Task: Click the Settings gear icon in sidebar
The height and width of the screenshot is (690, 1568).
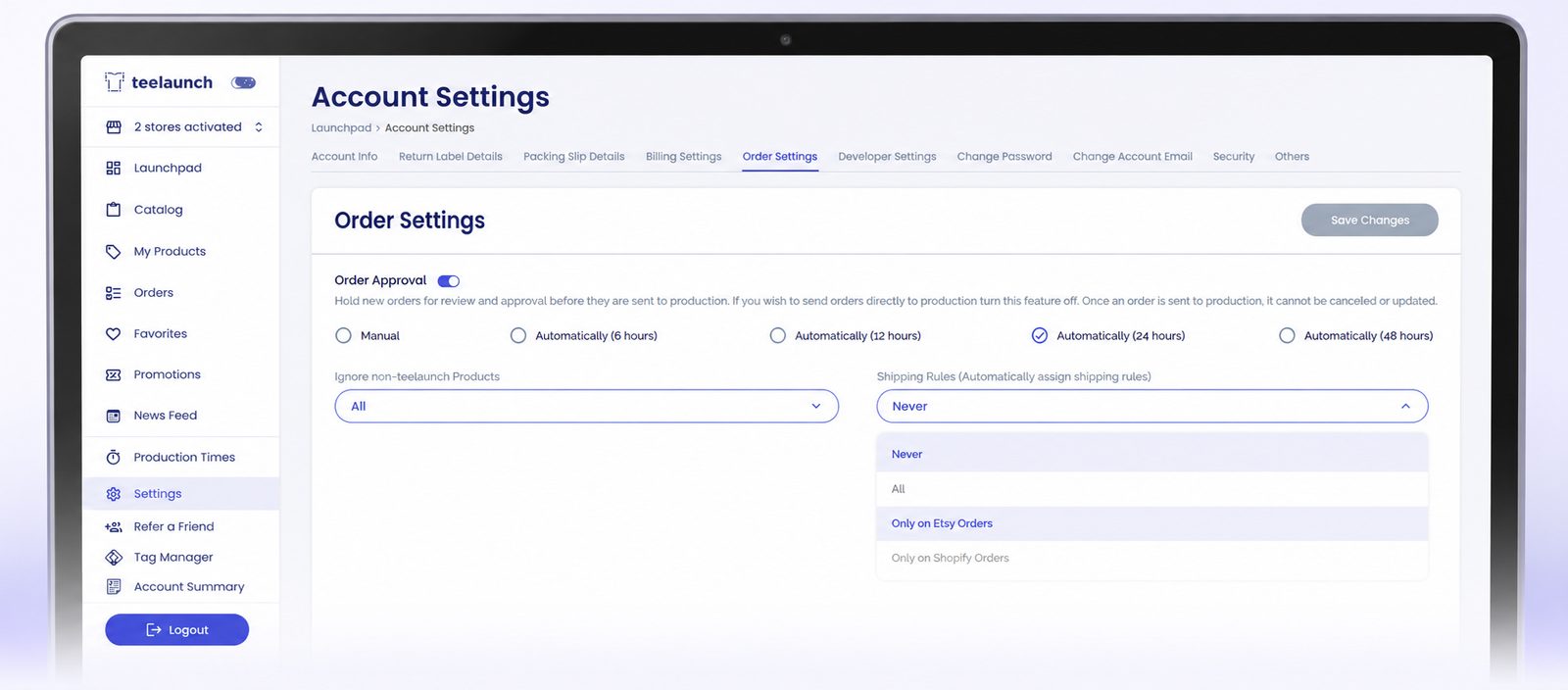Action: pyautogui.click(x=114, y=494)
